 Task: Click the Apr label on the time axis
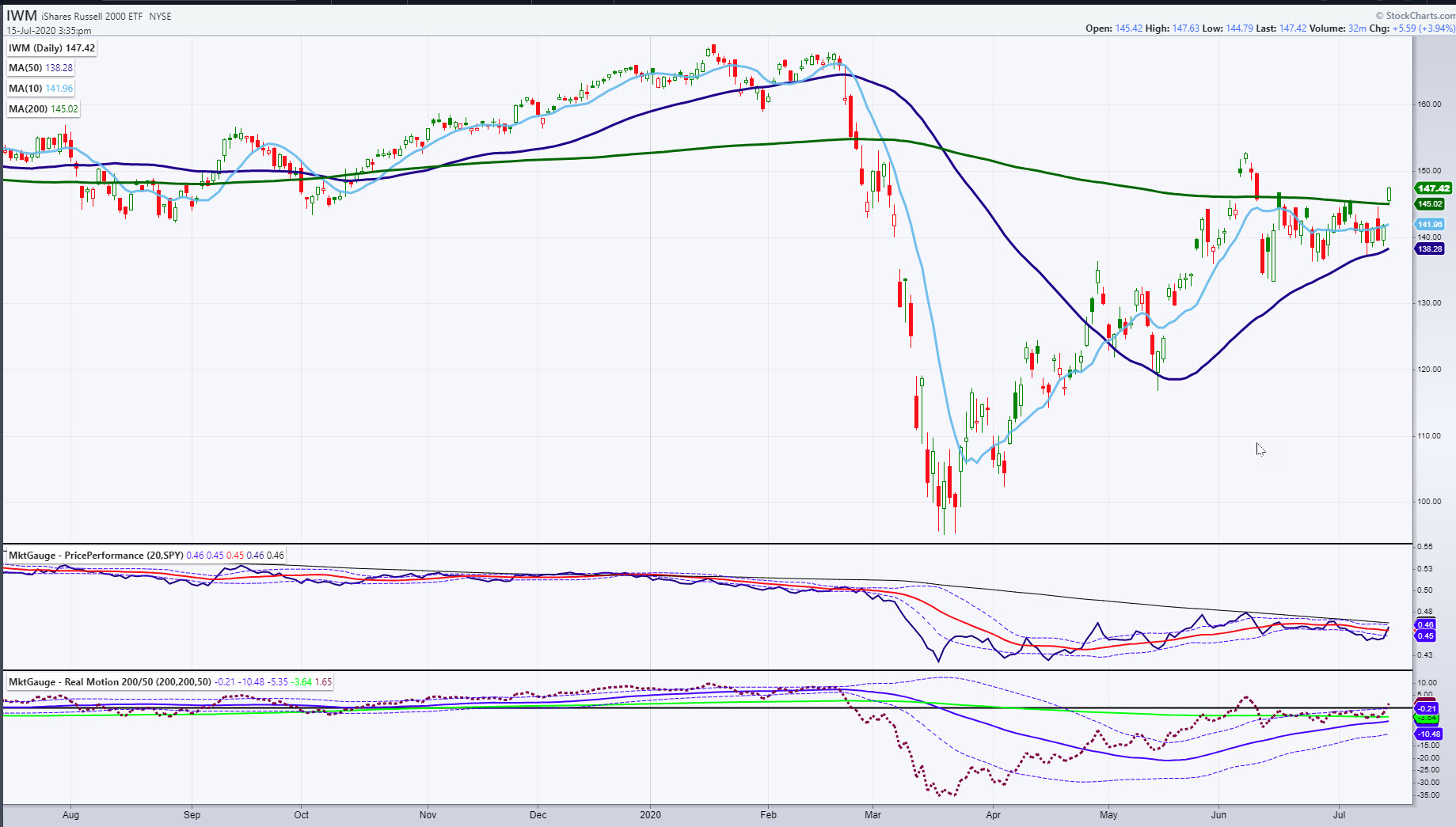993,815
